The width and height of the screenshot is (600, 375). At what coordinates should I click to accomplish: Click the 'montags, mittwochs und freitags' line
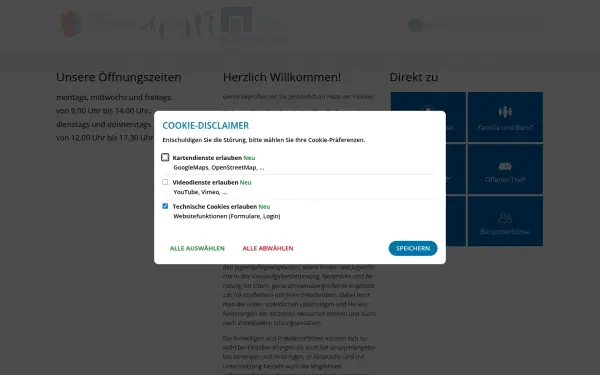click(113, 98)
